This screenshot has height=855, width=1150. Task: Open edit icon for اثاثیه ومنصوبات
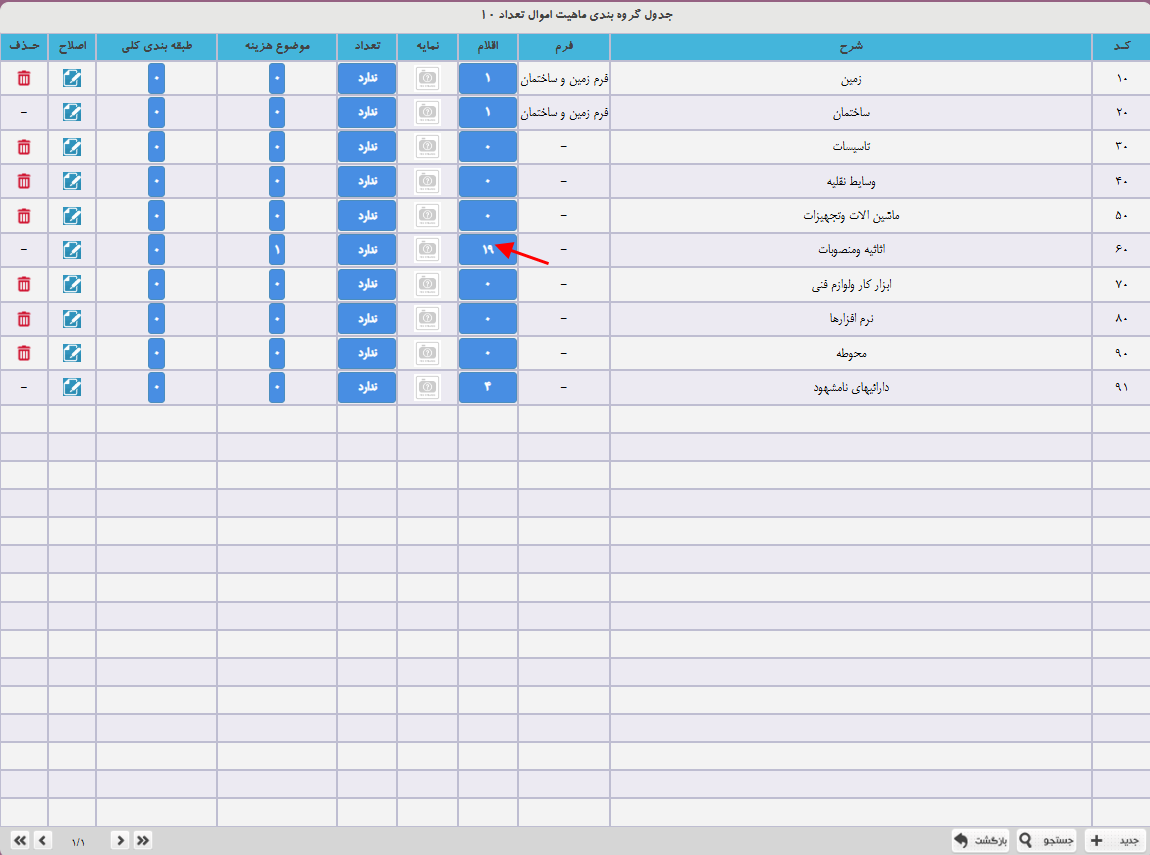(x=72, y=250)
